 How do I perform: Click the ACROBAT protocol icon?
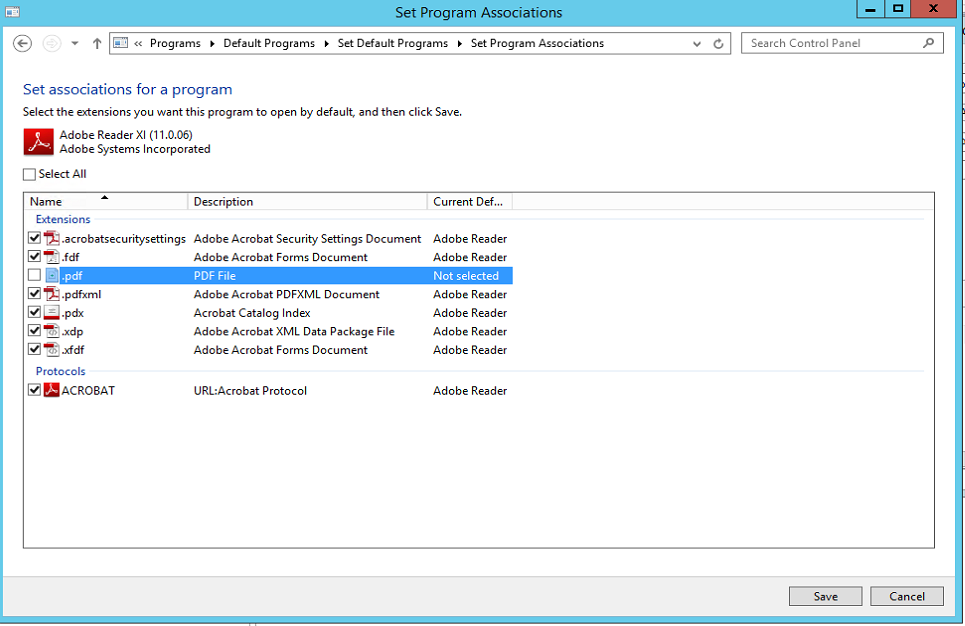coord(52,390)
